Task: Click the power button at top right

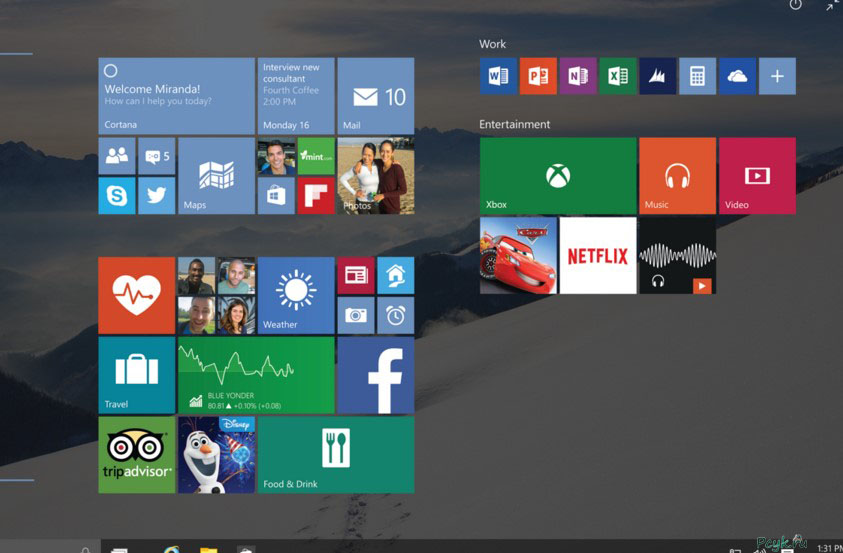Action: pyautogui.click(x=795, y=5)
